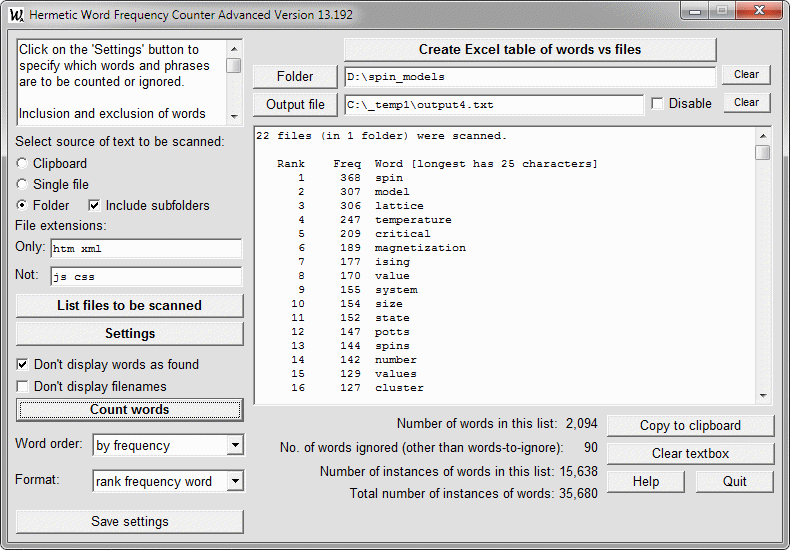Click Create Excel table of words vs files

click(530, 50)
